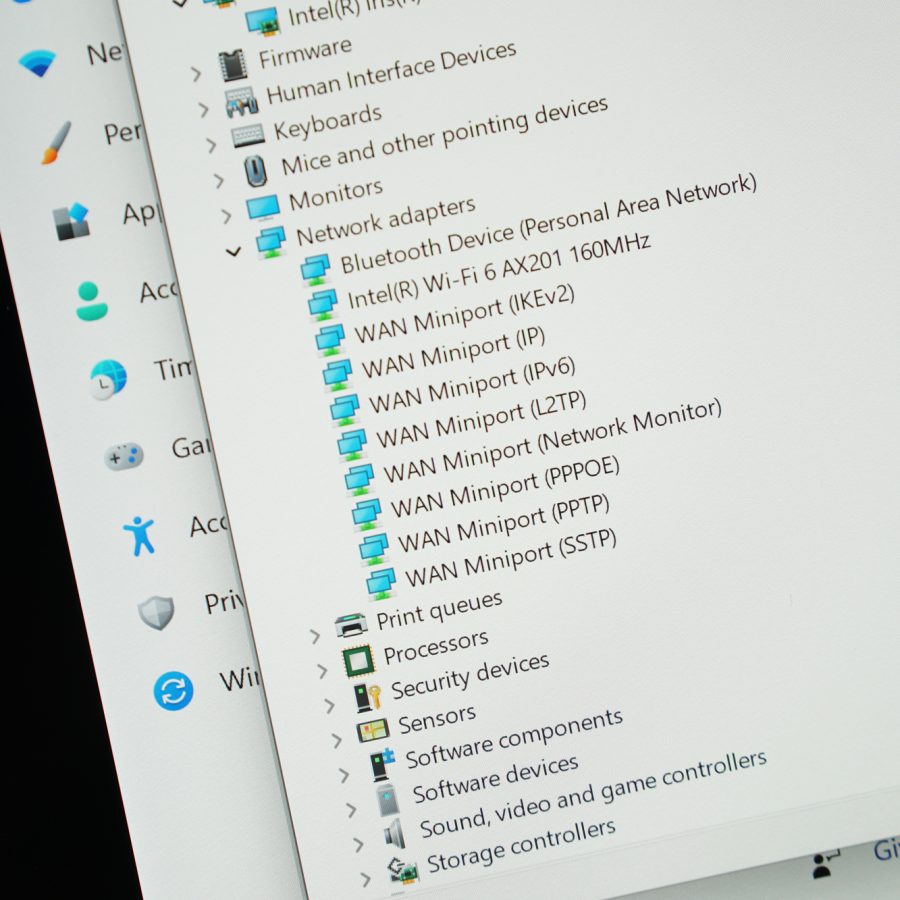Click the WAN Miniport (SSTP) icon

[381, 583]
